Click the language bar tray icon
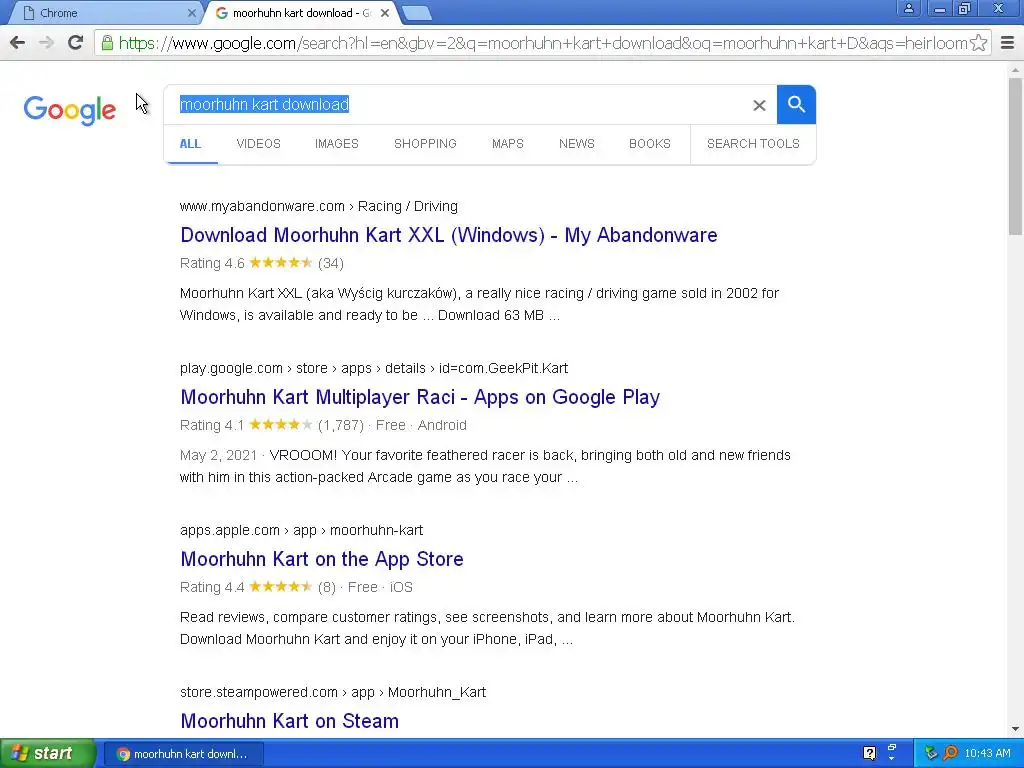The width and height of the screenshot is (1024, 768). 892,752
